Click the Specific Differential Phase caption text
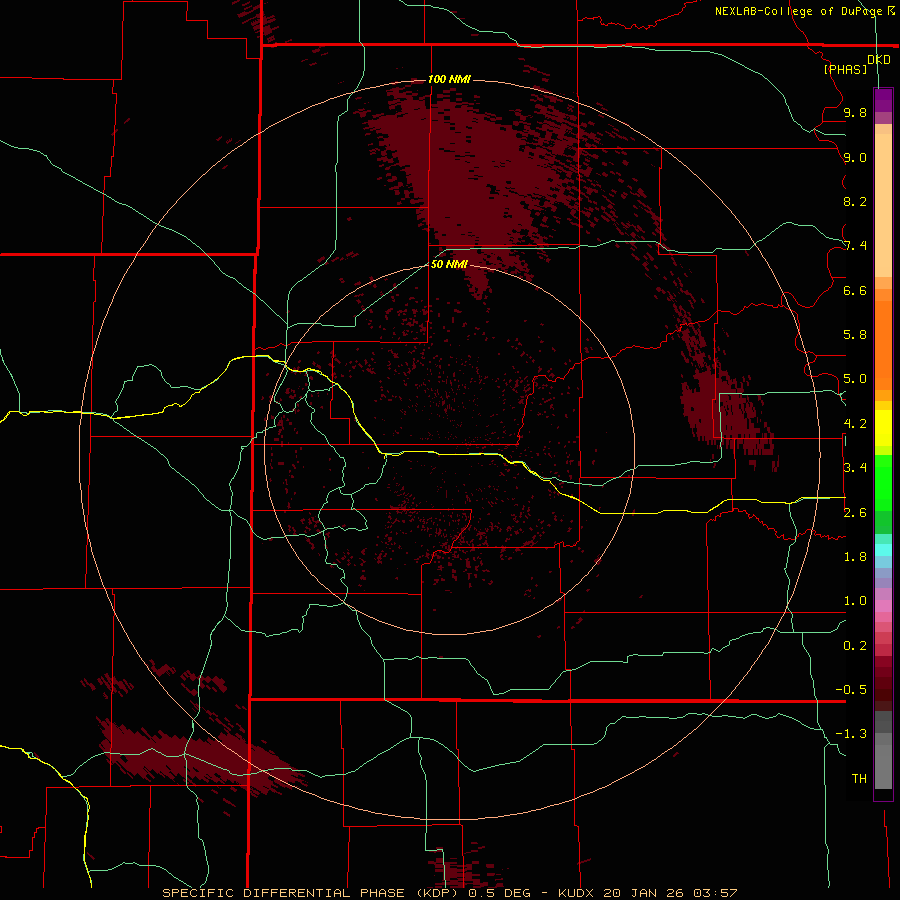The width and height of the screenshot is (900, 900). pos(449,893)
